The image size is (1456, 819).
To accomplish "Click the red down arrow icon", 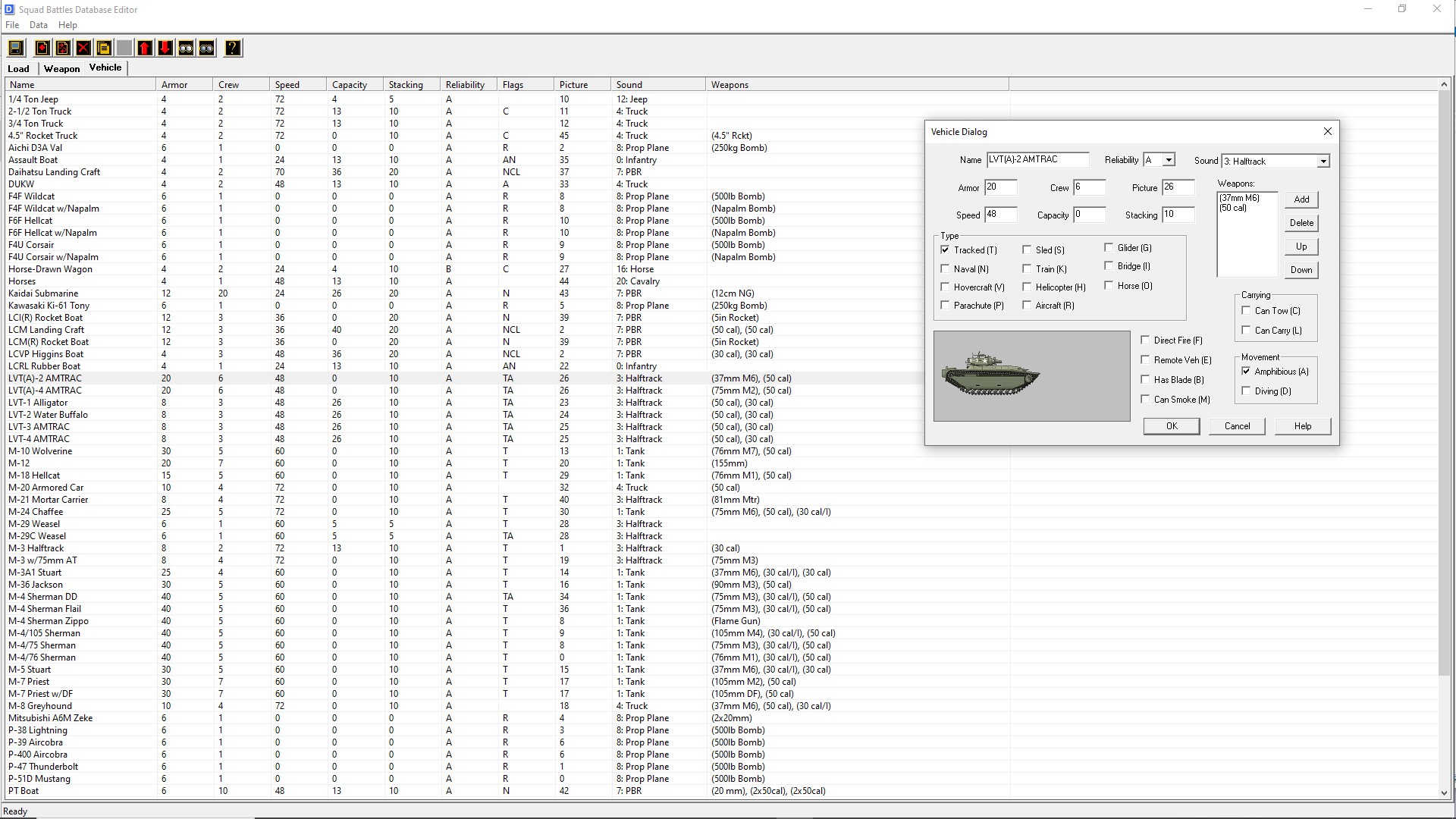I will pyautogui.click(x=165, y=49).
